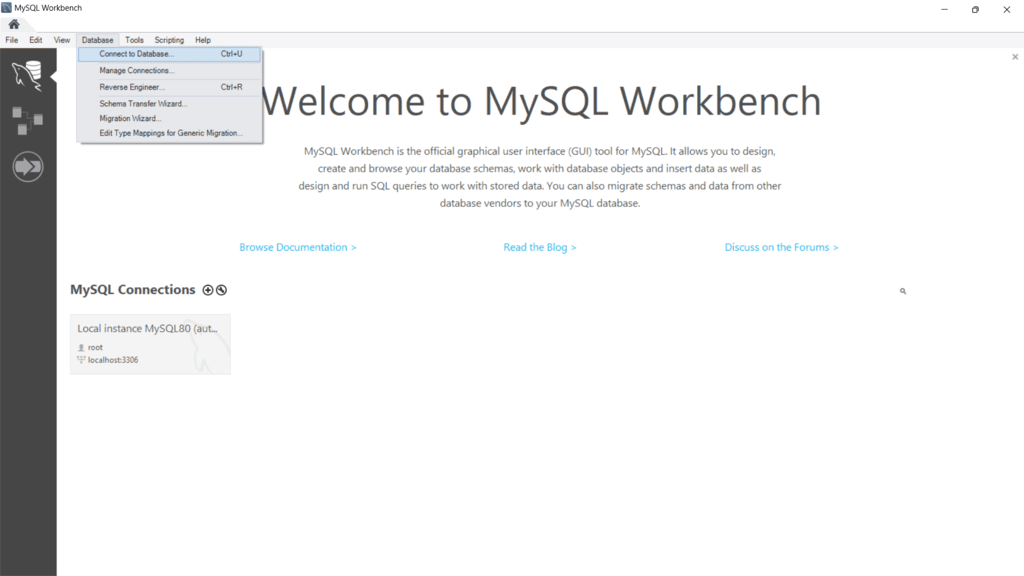Choose Migration Wizard menu entry
Screen dimensions: 1024x576
pos(170,118)
